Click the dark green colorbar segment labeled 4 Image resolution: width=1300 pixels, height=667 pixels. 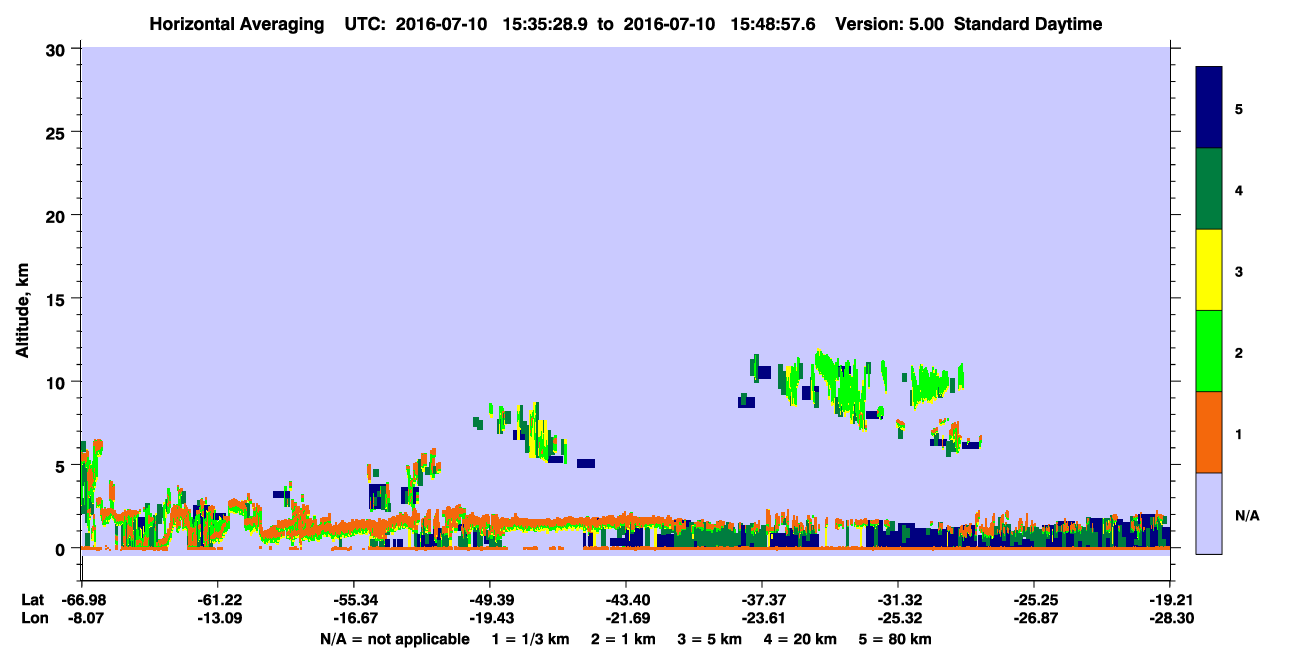click(1209, 189)
